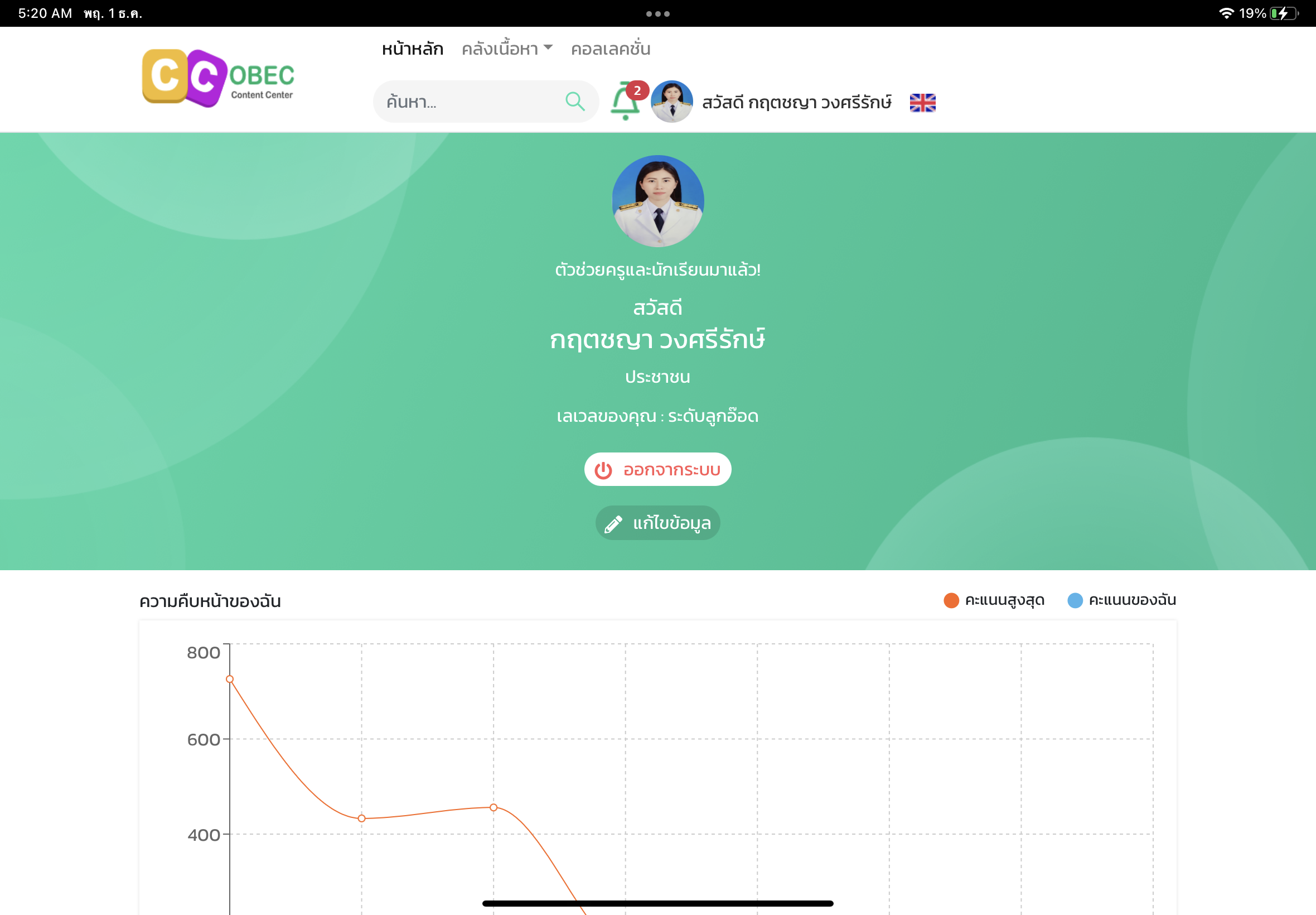Image resolution: width=1316 pixels, height=915 pixels.
Task: Expand the คลังเนื้อหา dropdown menu
Action: 507,49
